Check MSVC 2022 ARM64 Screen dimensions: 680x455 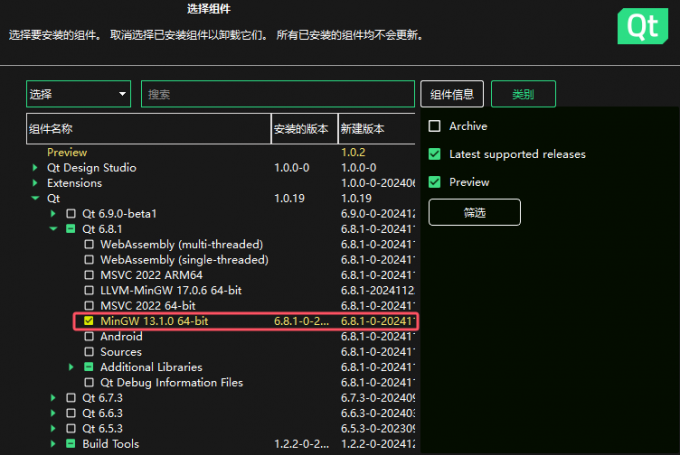pyautogui.click(x=89, y=275)
